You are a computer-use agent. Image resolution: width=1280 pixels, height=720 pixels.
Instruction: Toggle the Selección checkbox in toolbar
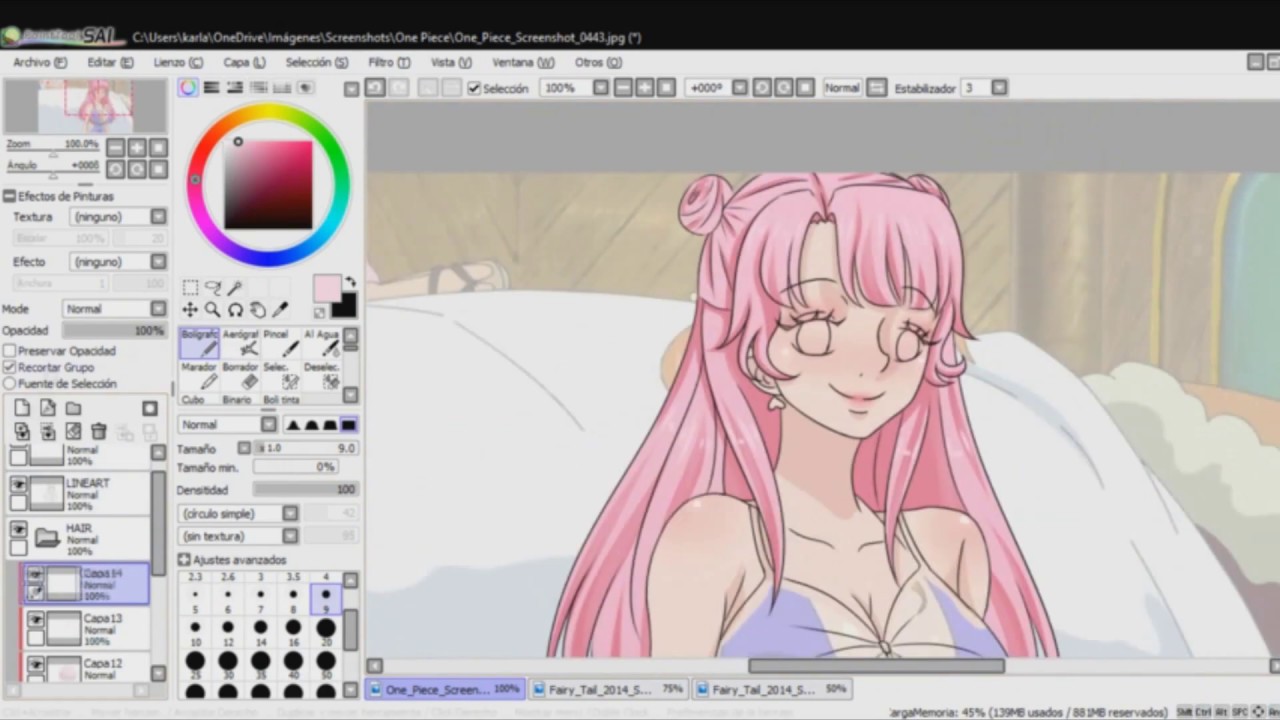coord(474,88)
